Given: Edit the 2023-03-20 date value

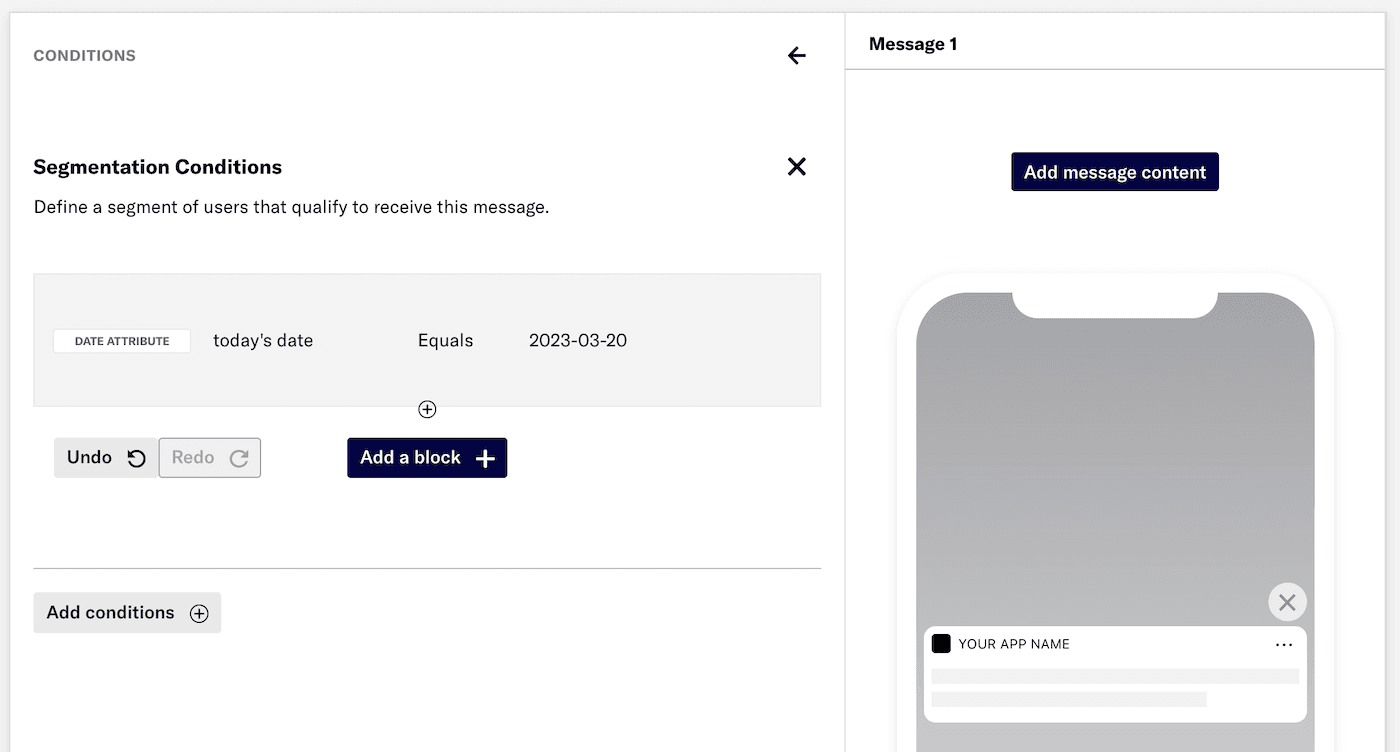Looking at the screenshot, I should click(x=577, y=341).
